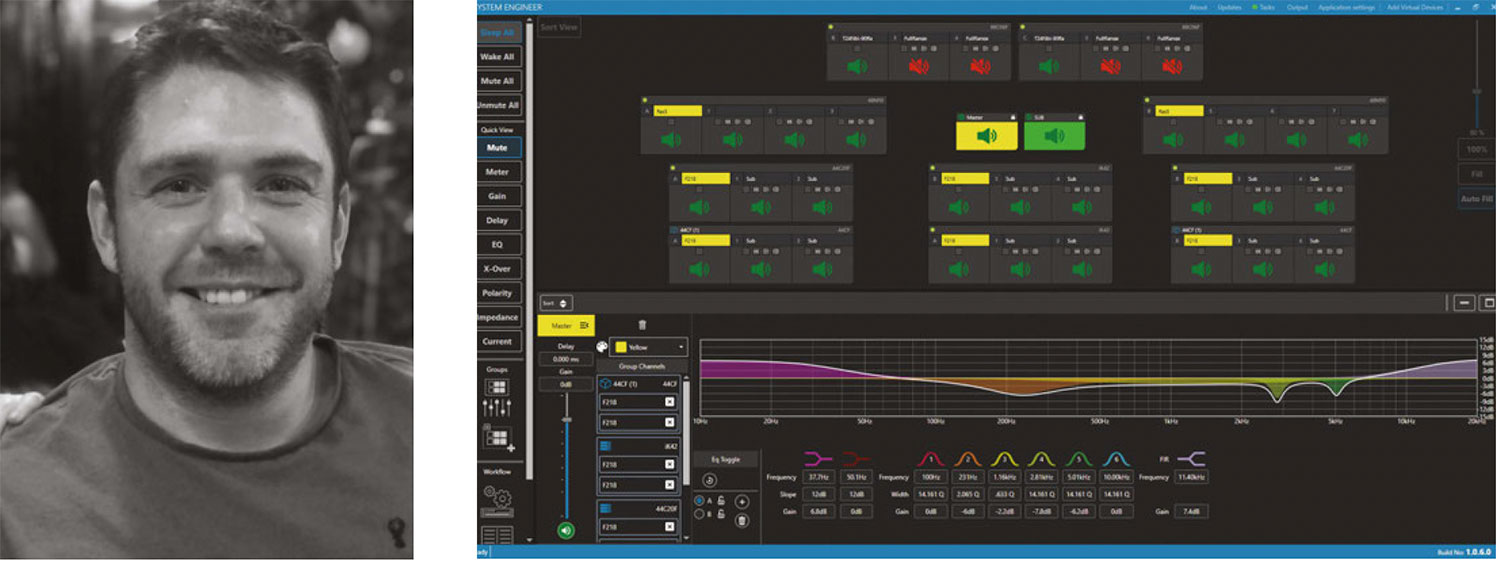1500x562 pixels.
Task: Open Application settings in top menu
Action: [1345, 7]
